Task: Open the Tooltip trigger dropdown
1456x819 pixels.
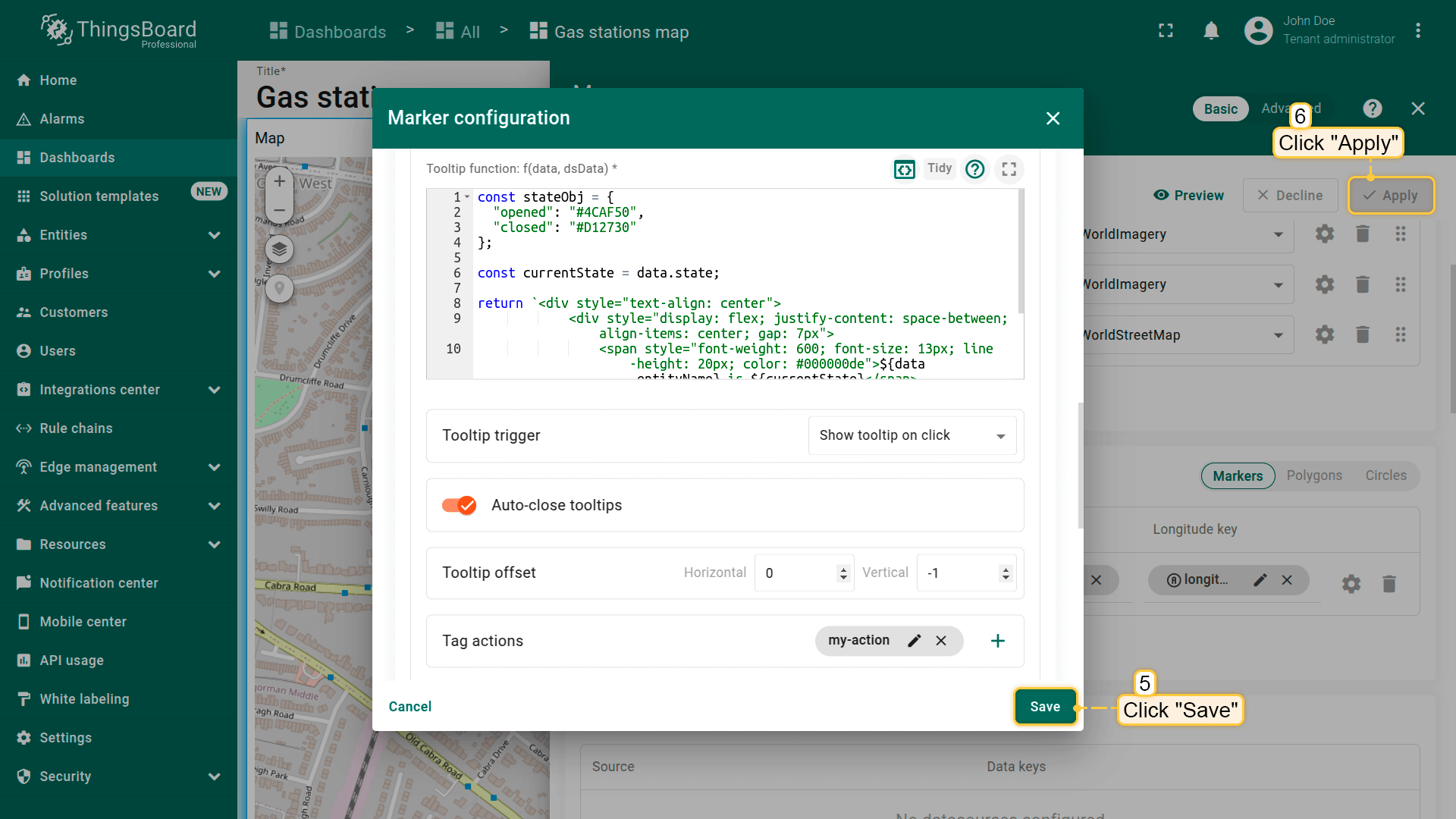Action: 912,435
